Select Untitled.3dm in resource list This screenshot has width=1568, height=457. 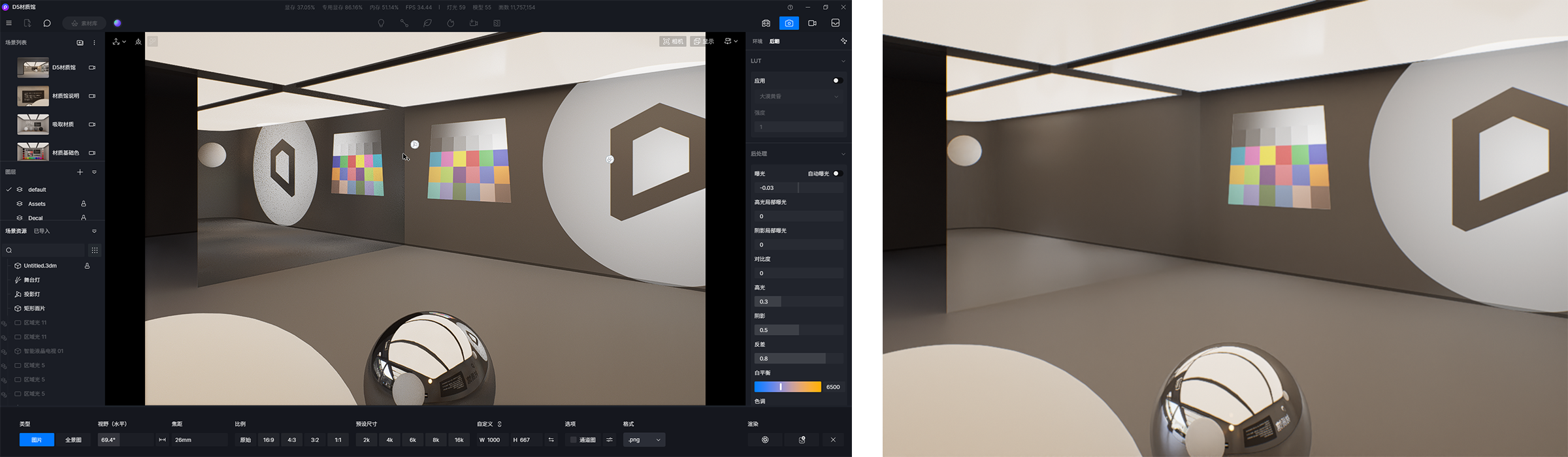(x=40, y=266)
